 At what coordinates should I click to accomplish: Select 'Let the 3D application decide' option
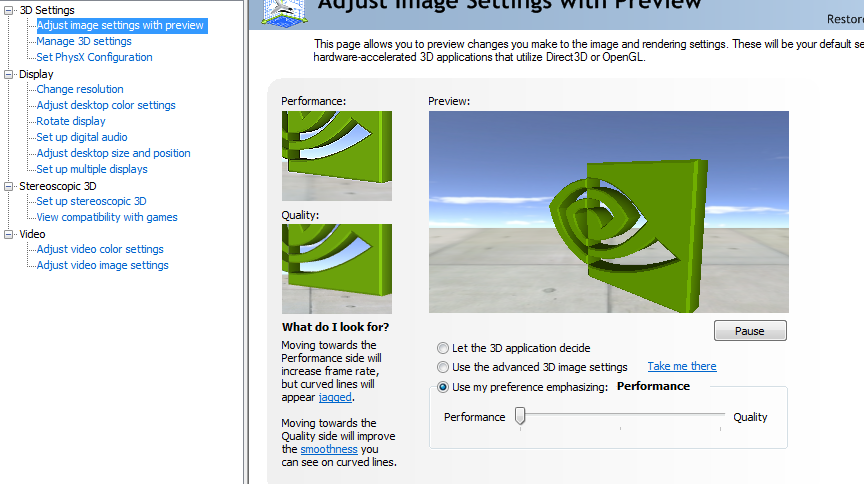click(x=442, y=348)
